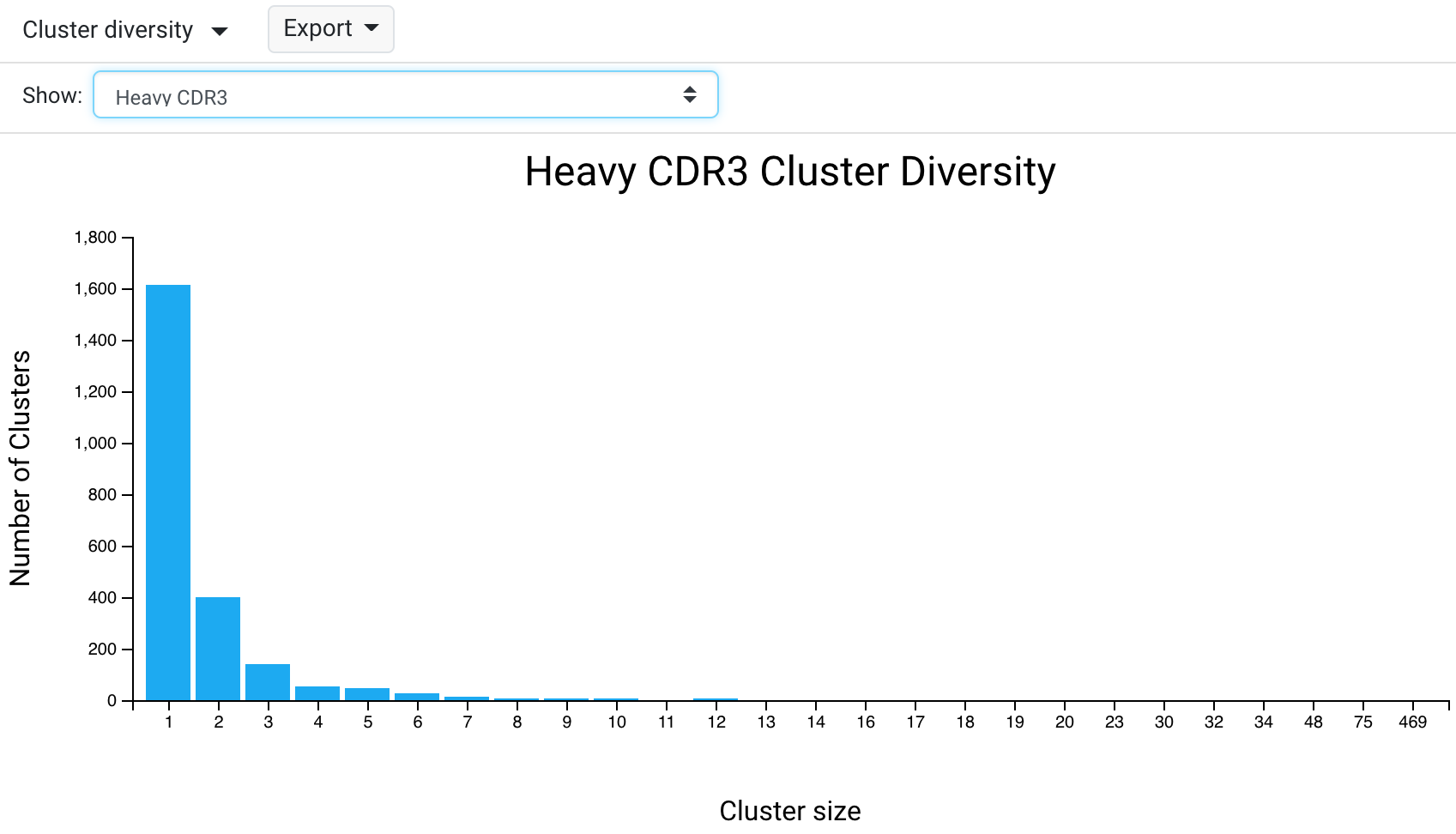Click the bar for cluster size 5

(367, 694)
